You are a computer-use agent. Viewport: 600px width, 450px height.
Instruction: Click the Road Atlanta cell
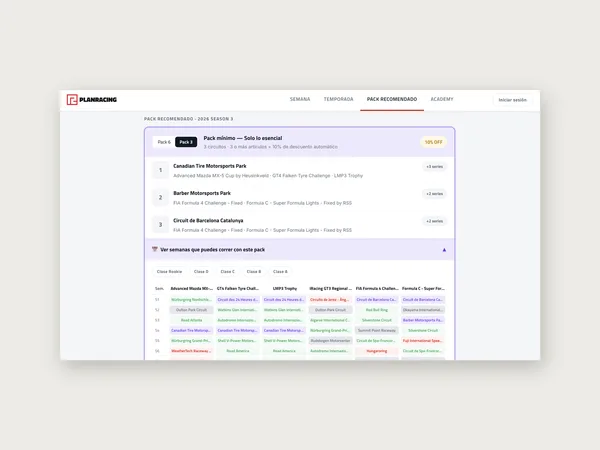[191, 320]
